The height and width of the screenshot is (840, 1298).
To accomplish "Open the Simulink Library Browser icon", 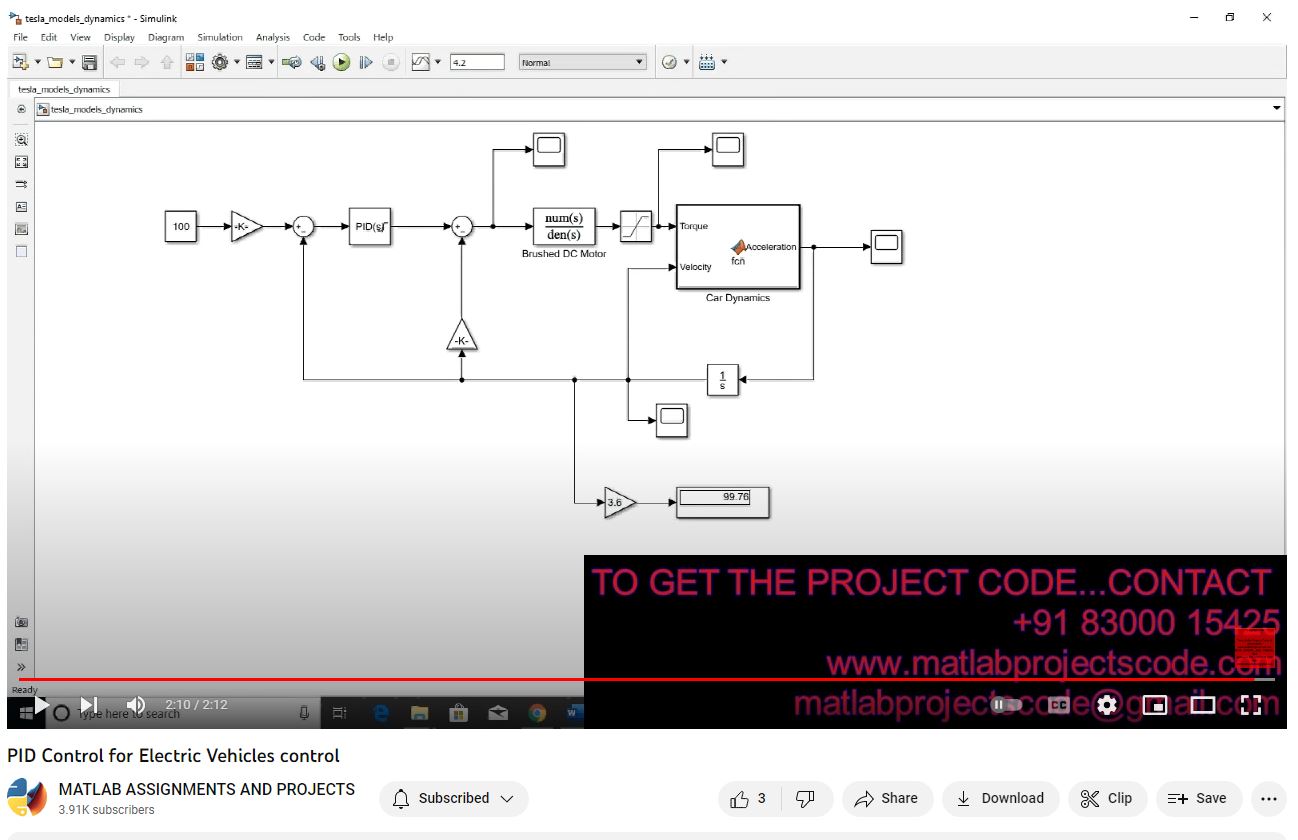I will click(195, 62).
